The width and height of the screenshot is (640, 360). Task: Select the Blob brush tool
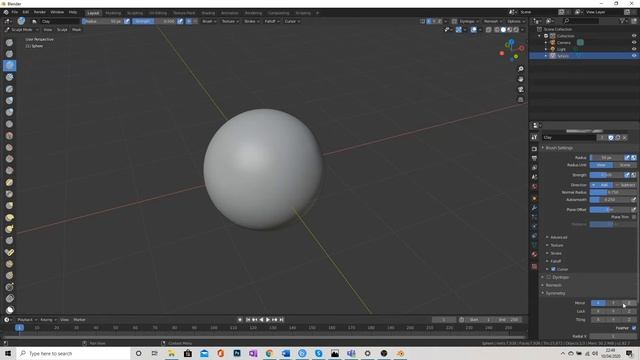[9, 112]
